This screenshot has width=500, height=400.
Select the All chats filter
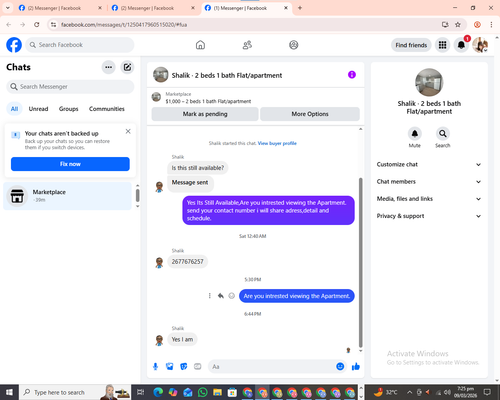pyautogui.click(x=14, y=109)
